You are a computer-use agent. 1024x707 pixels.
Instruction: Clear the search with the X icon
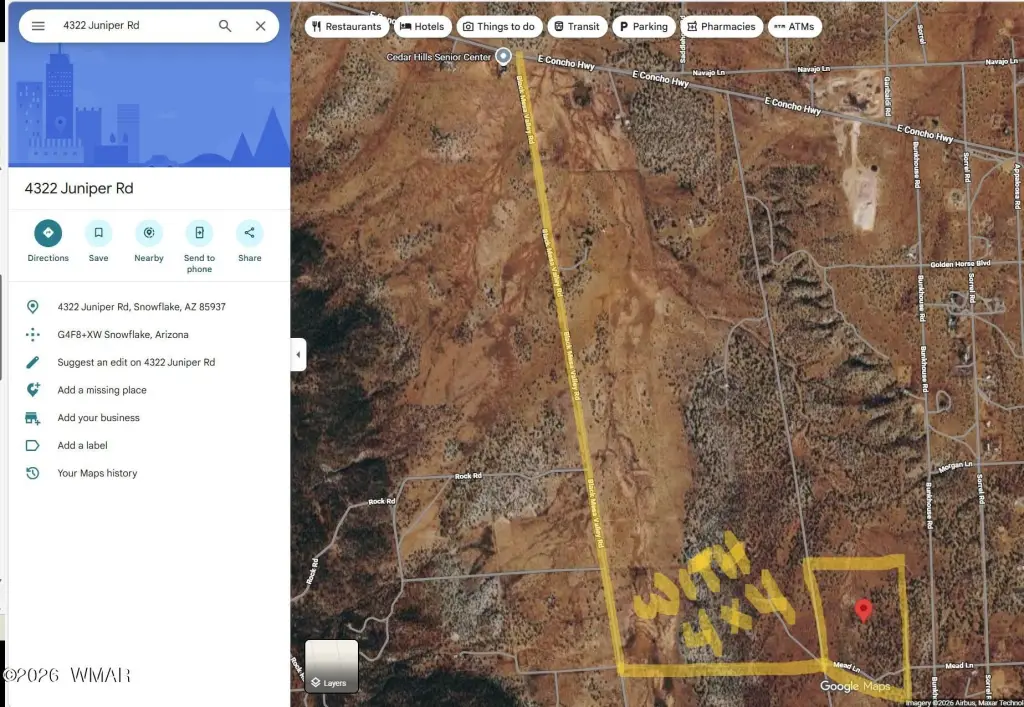pyautogui.click(x=261, y=26)
